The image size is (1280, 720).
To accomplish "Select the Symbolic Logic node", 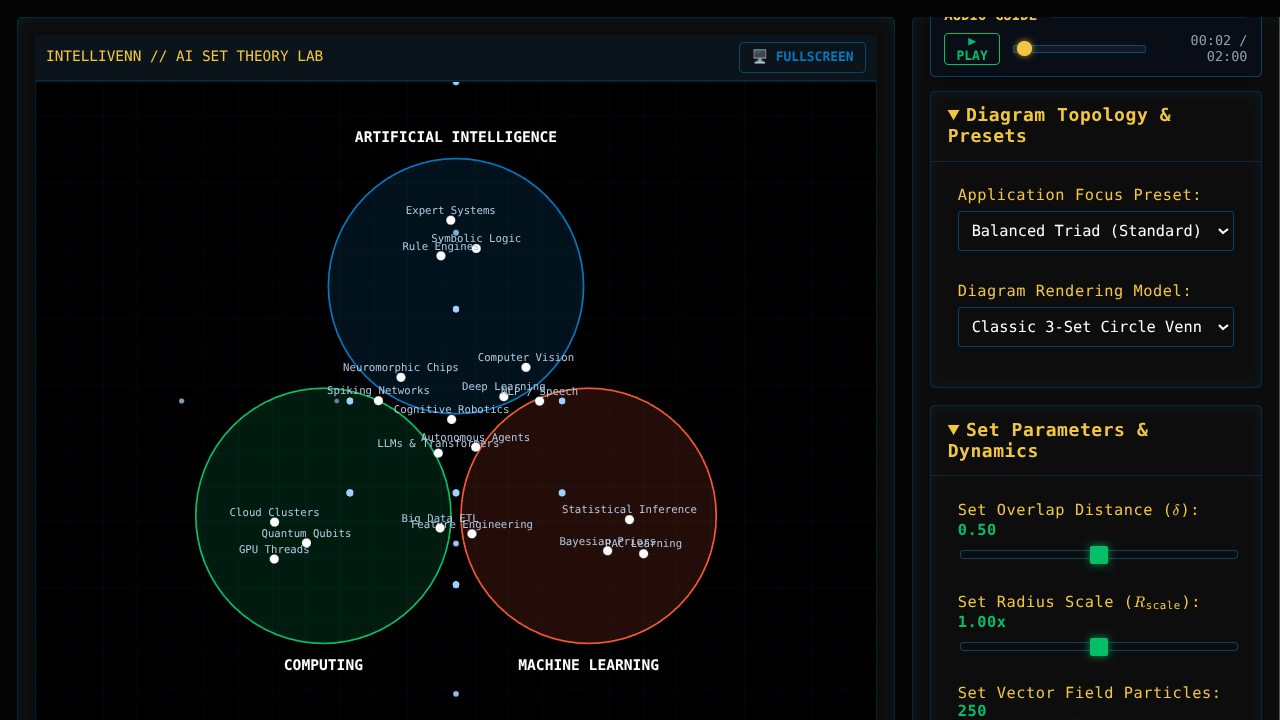I will [x=476, y=248].
